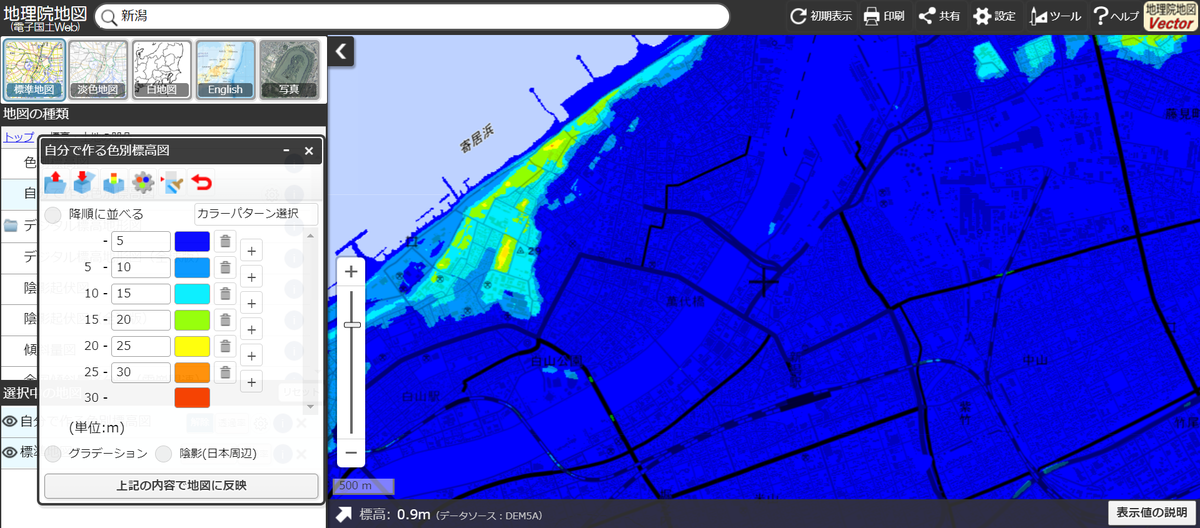Delete the row with value 5
Viewport: 1200px width, 528px height.
coord(226,241)
